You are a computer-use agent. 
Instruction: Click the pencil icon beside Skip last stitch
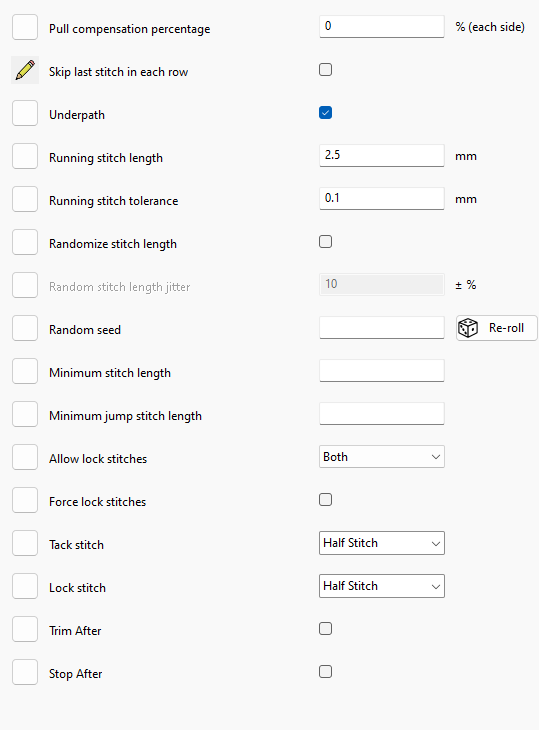click(x=25, y=70)
